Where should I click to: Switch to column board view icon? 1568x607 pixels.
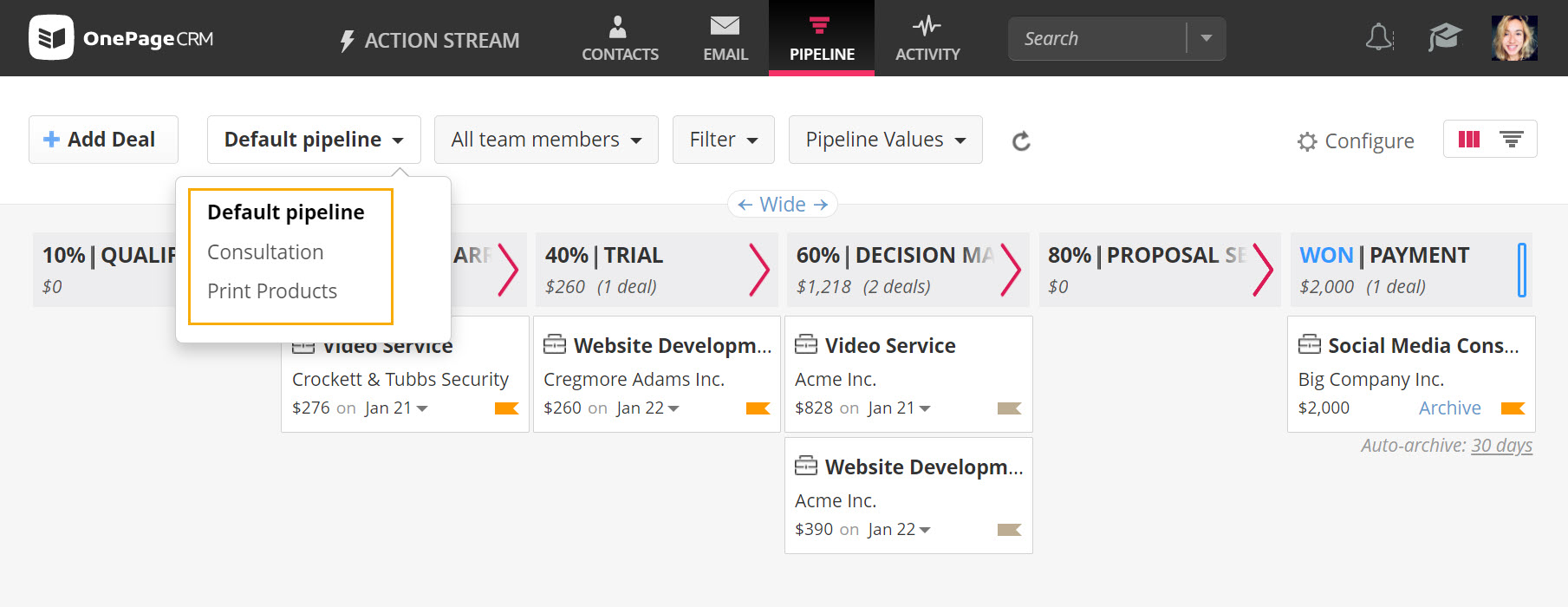coord(1468,139)
